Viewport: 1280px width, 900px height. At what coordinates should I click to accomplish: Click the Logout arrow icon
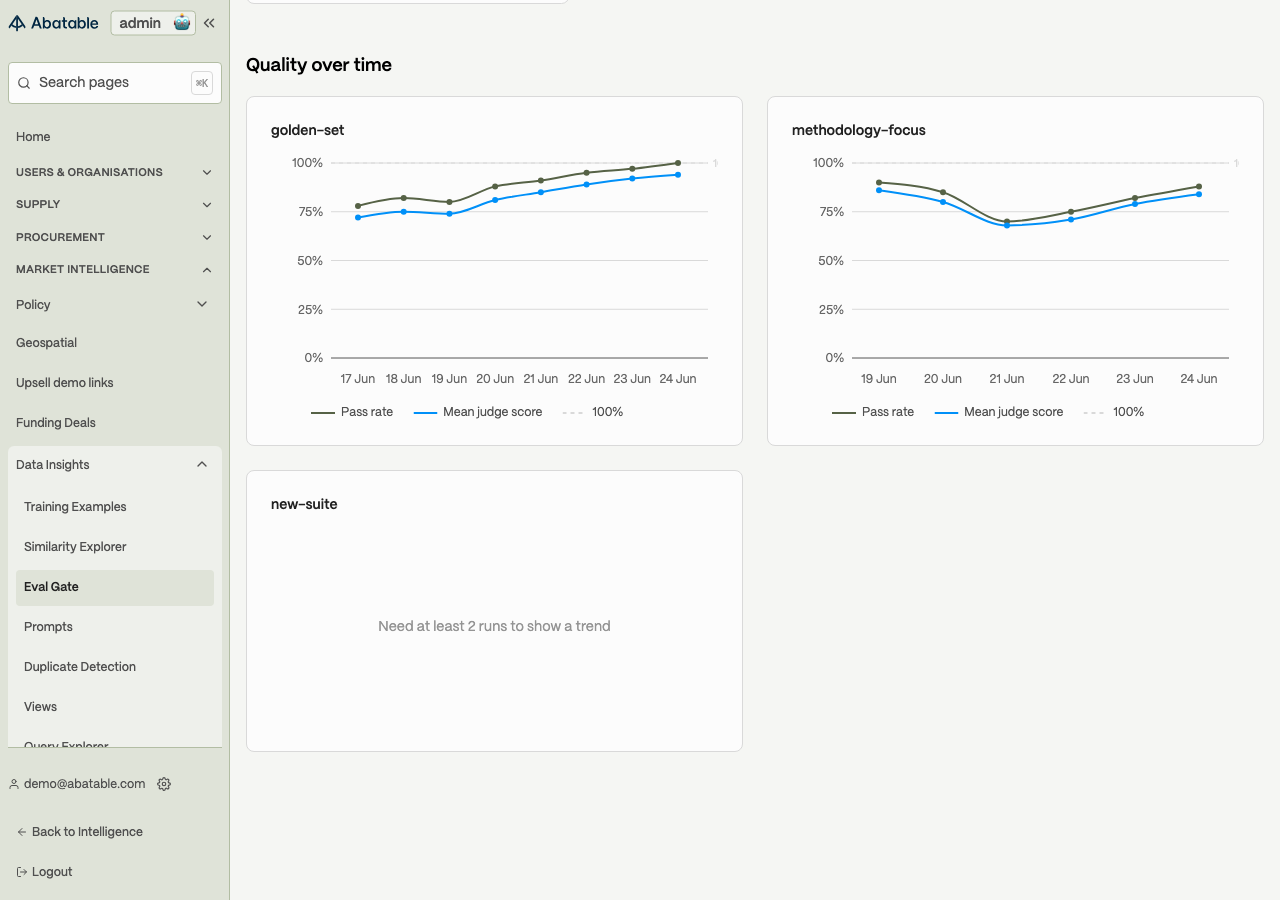(22, 872)
